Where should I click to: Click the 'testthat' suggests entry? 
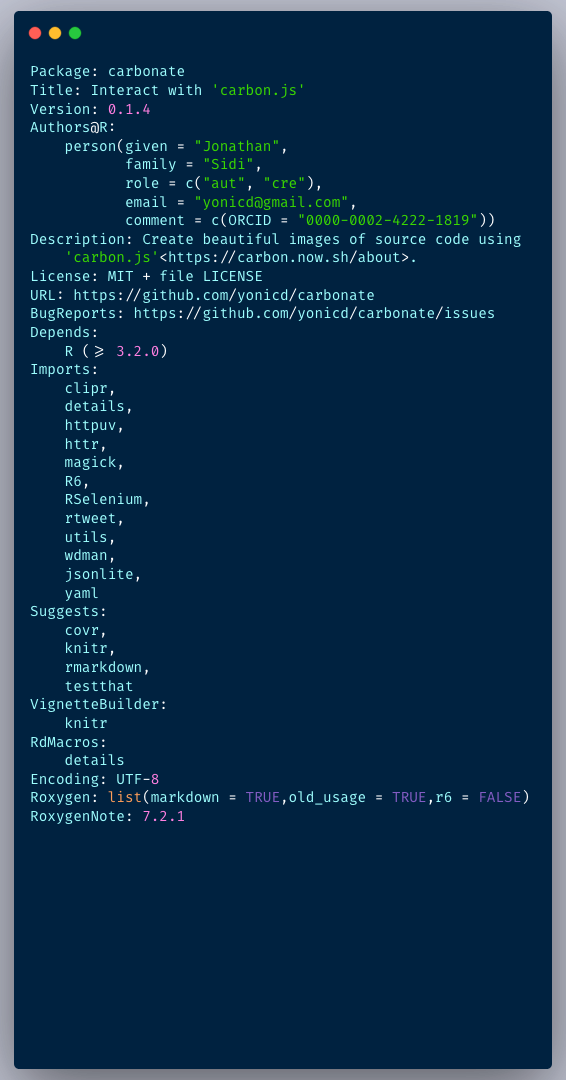(99, 686)
